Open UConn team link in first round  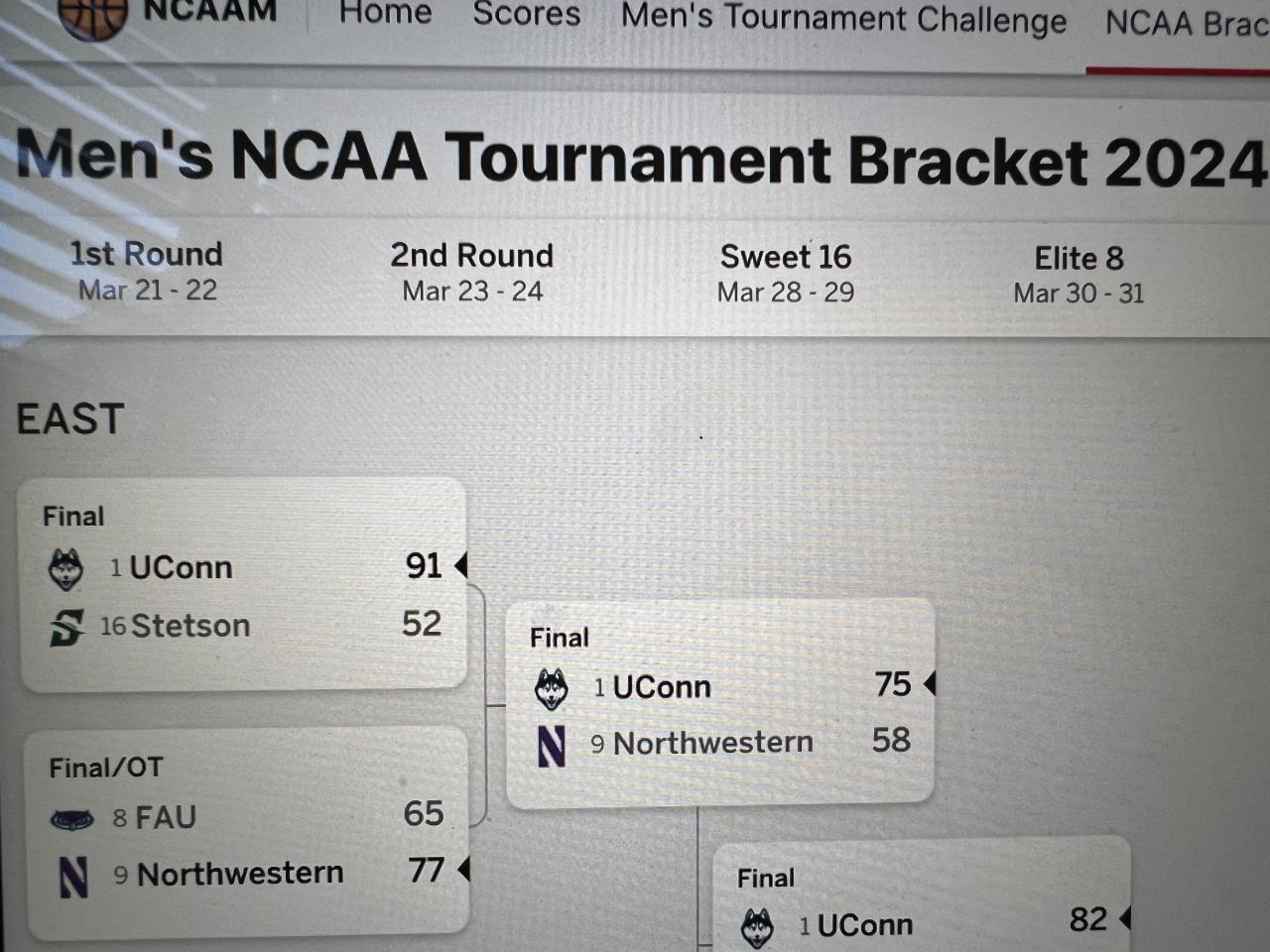[181, 567]
